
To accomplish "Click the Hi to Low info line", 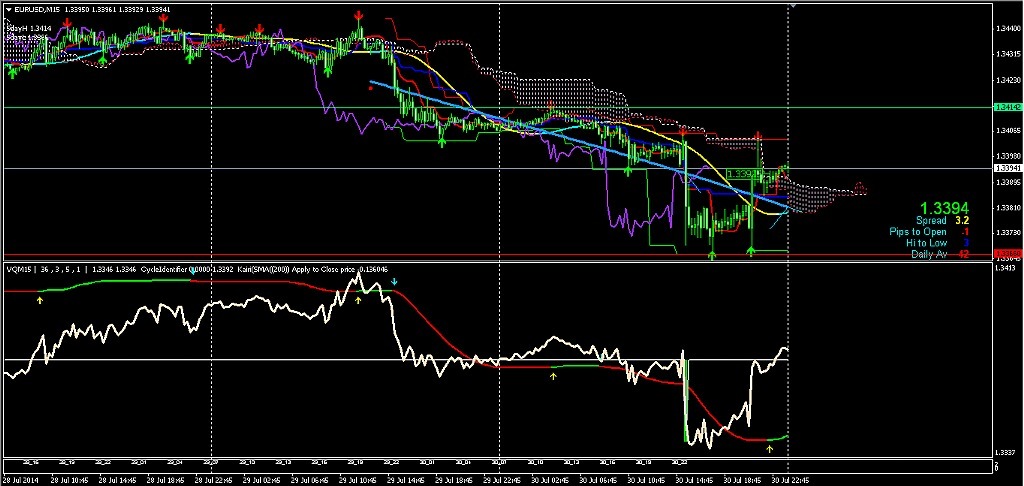I will click(940, 242).
